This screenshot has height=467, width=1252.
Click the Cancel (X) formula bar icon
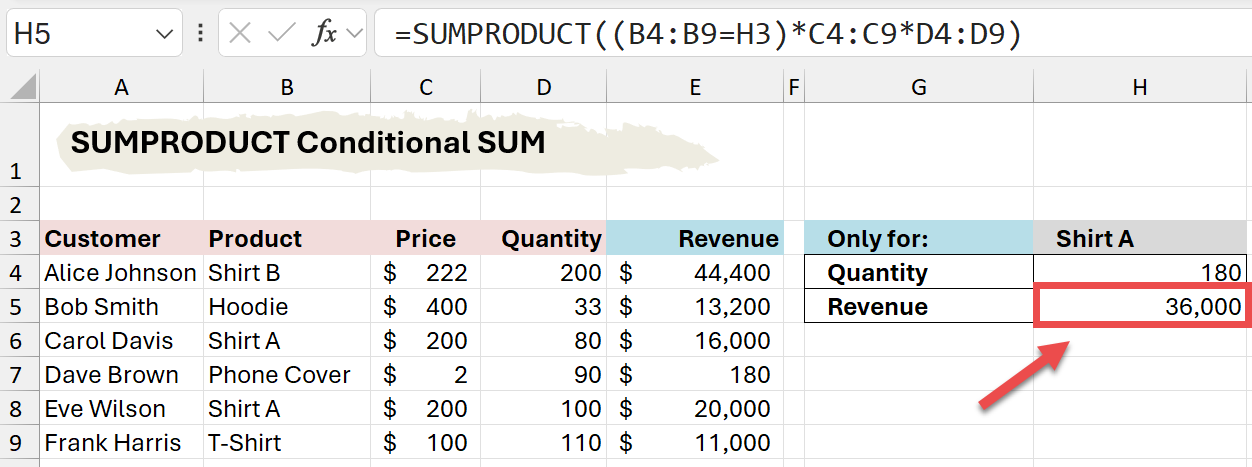[x=240, y=34]
